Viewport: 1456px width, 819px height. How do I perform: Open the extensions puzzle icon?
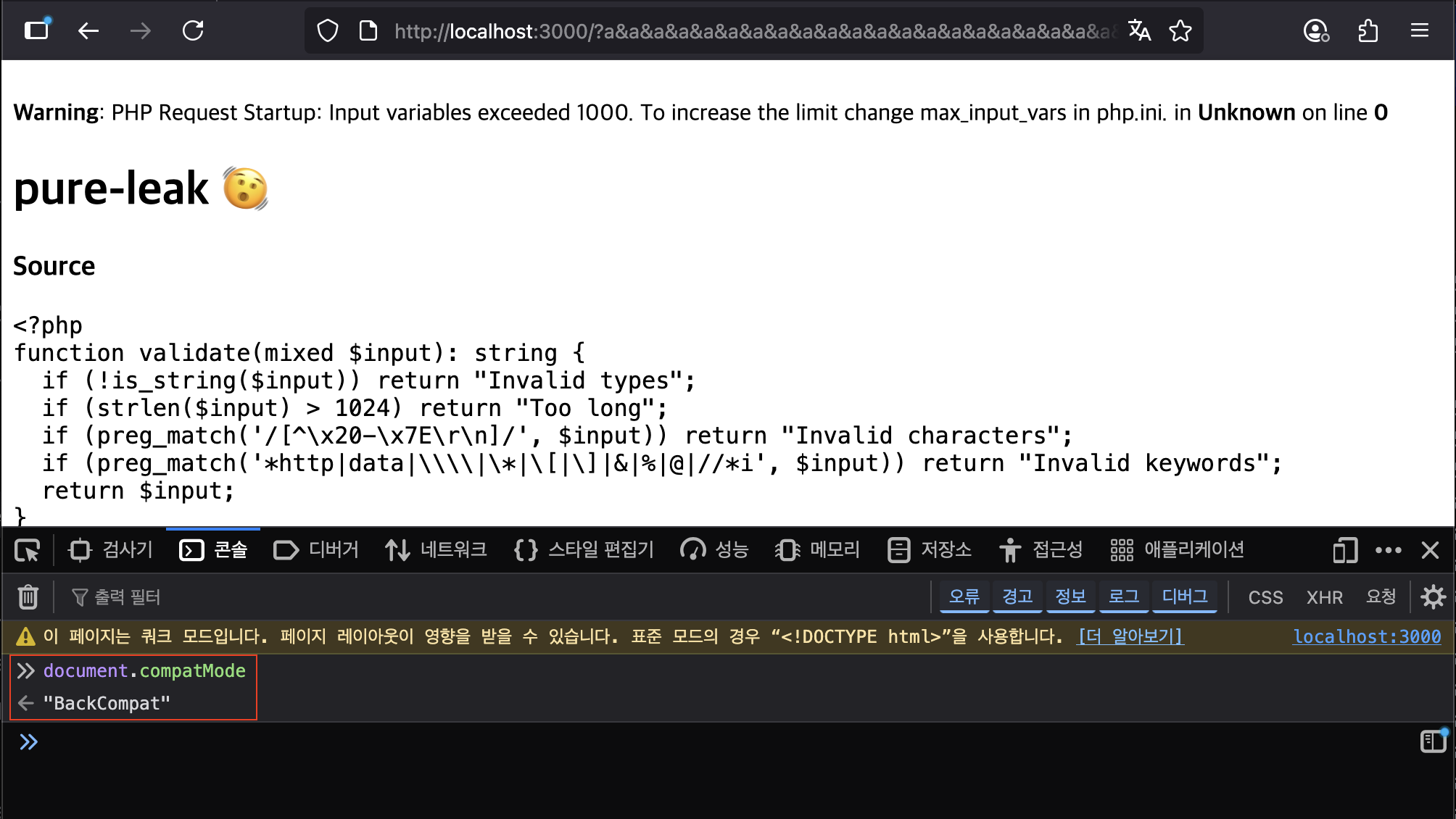tap(1368, 31)
